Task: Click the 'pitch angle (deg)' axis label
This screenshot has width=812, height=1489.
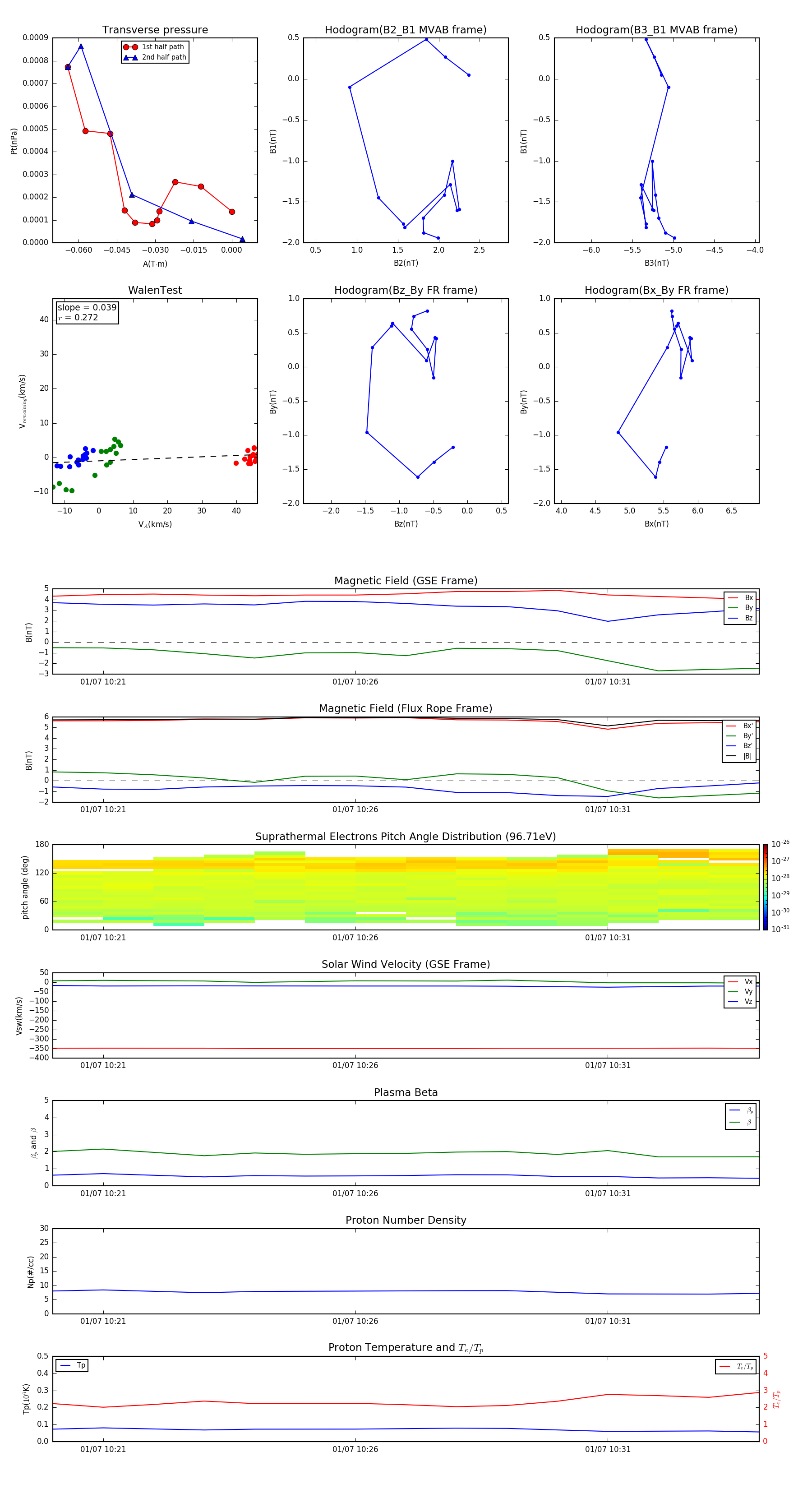Action: click(x=25, y=887)
